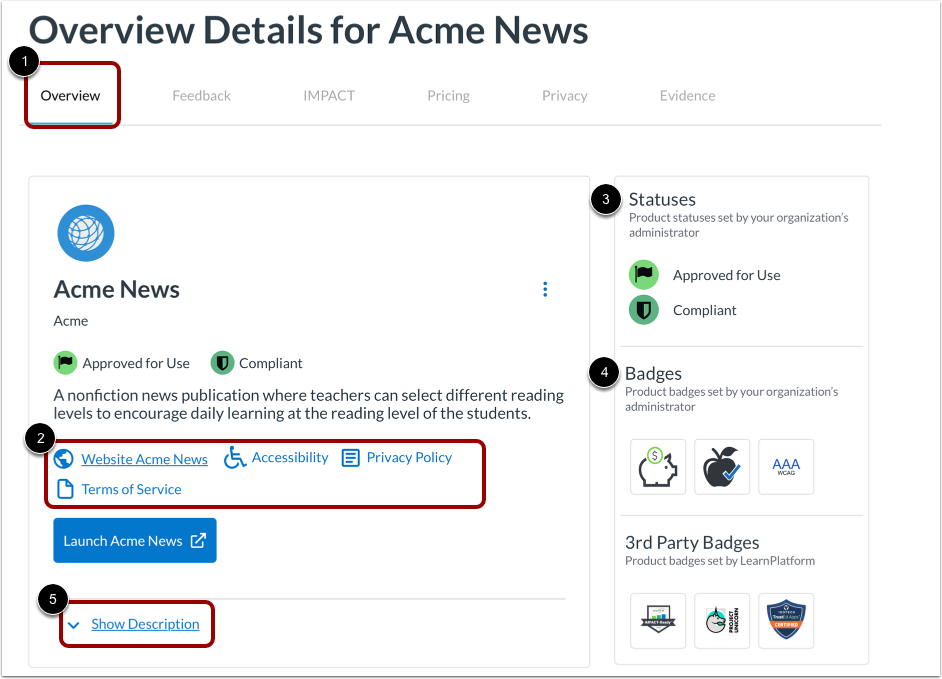Expand Show Description
Viewport: 942px width, 679px height.
point(145,624)
